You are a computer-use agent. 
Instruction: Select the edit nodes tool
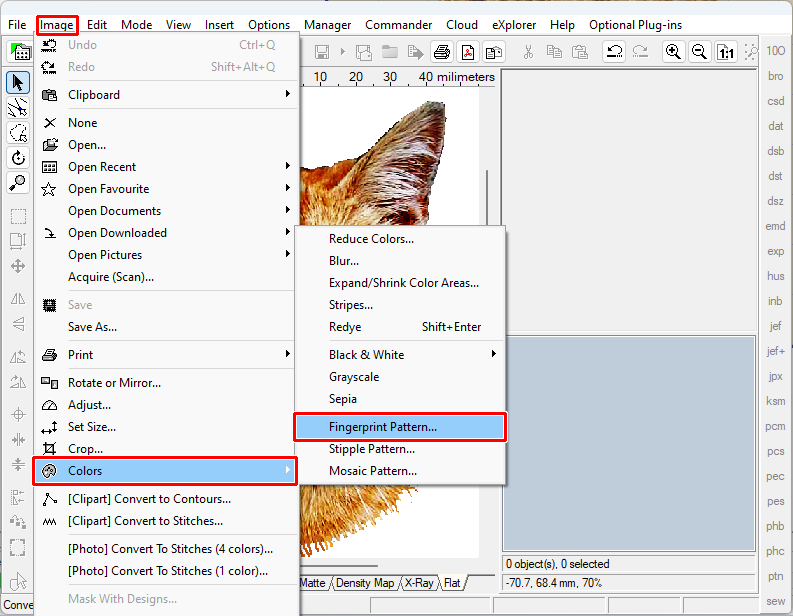click(18, 108)
